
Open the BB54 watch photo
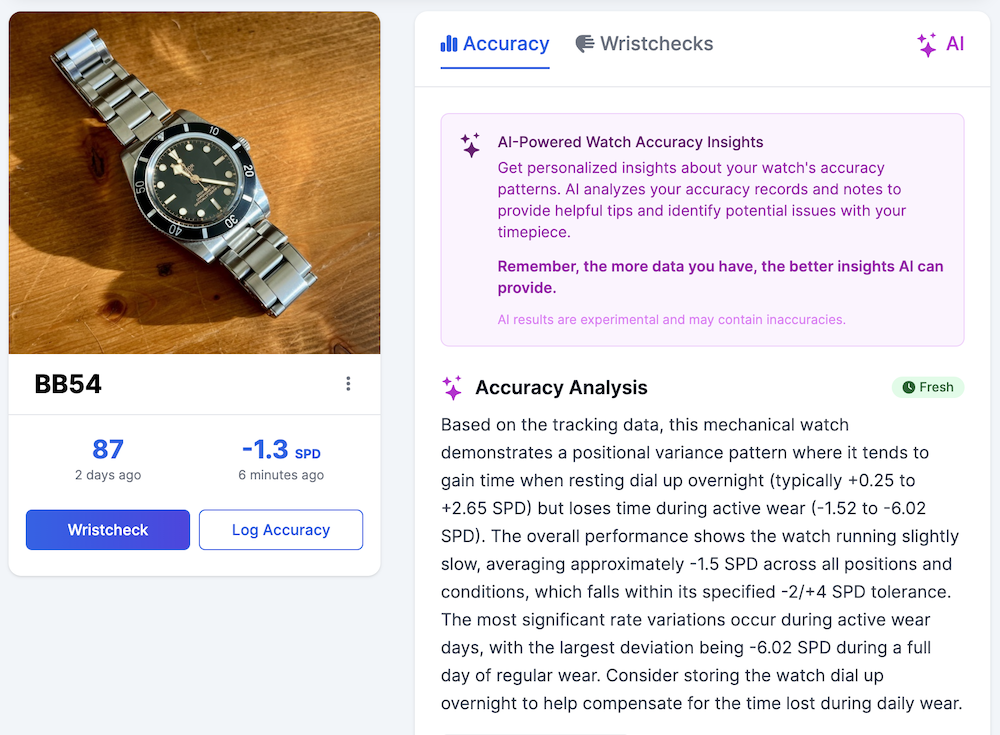pos(194,181)
